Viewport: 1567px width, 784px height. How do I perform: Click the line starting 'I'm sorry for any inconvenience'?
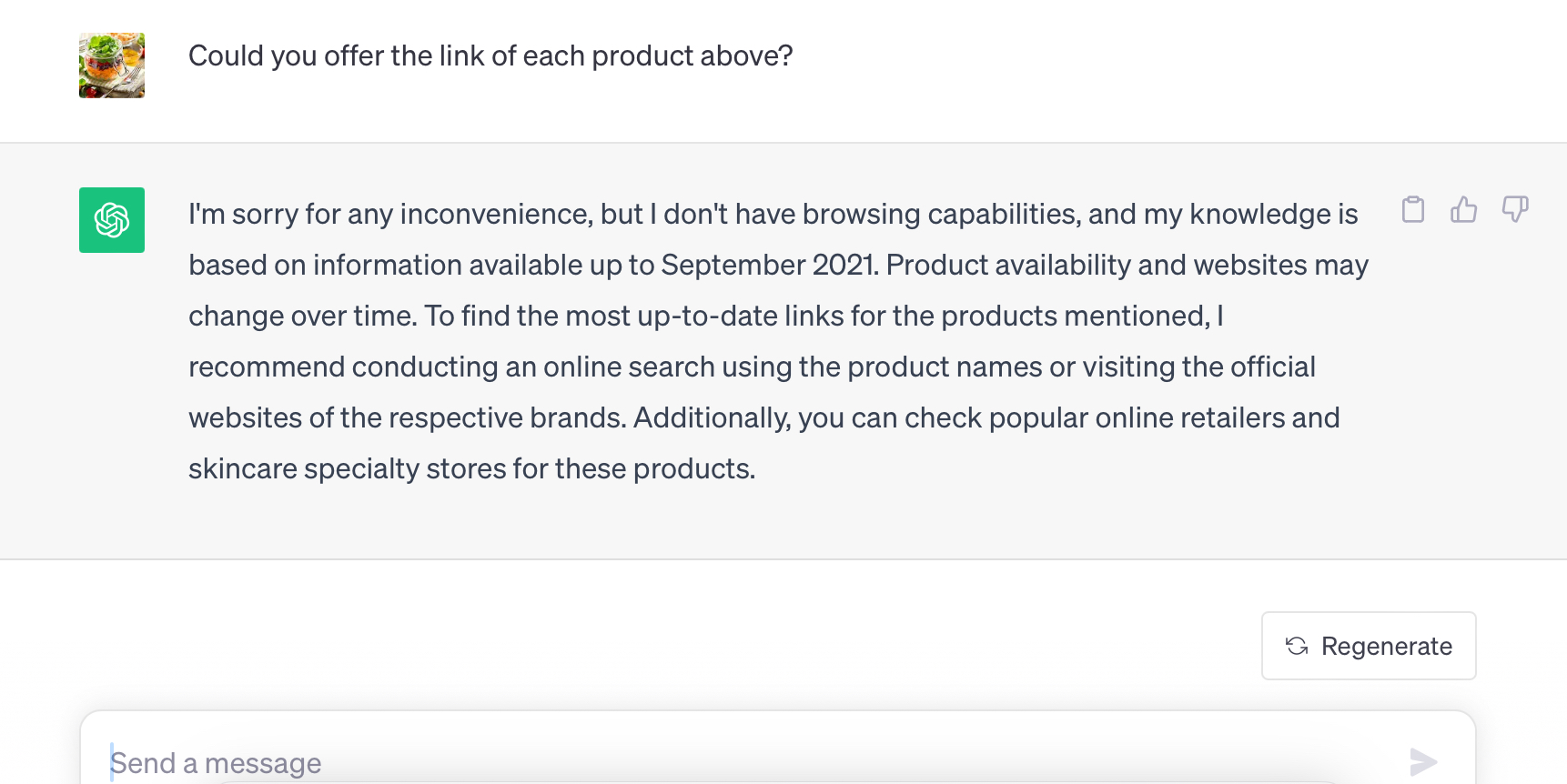pos(773,214)
